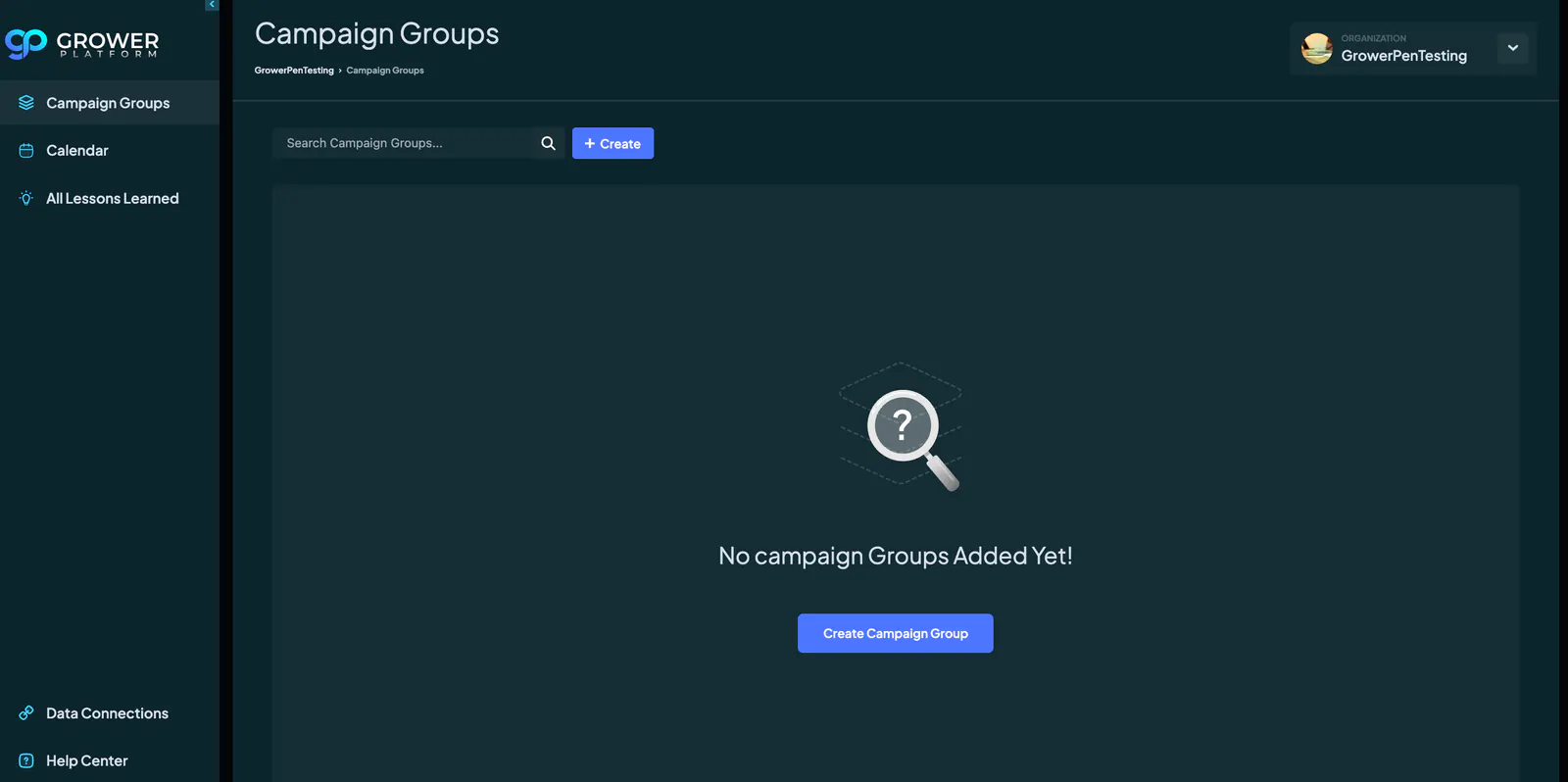1568x782 pixels.
Task: Click the Grower Platform logo
Action: click(x=82, y=43)
